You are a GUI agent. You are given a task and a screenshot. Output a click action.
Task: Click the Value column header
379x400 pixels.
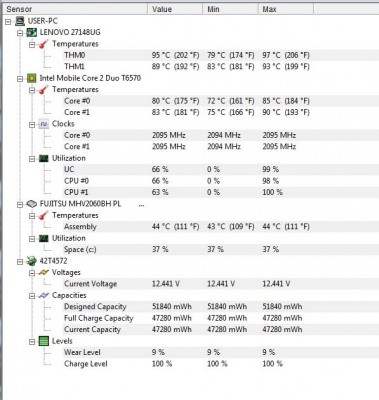[175, 9]
